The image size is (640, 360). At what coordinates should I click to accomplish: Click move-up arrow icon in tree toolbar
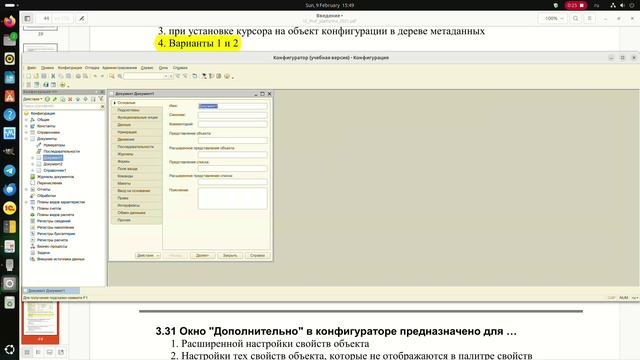[78, 99]
